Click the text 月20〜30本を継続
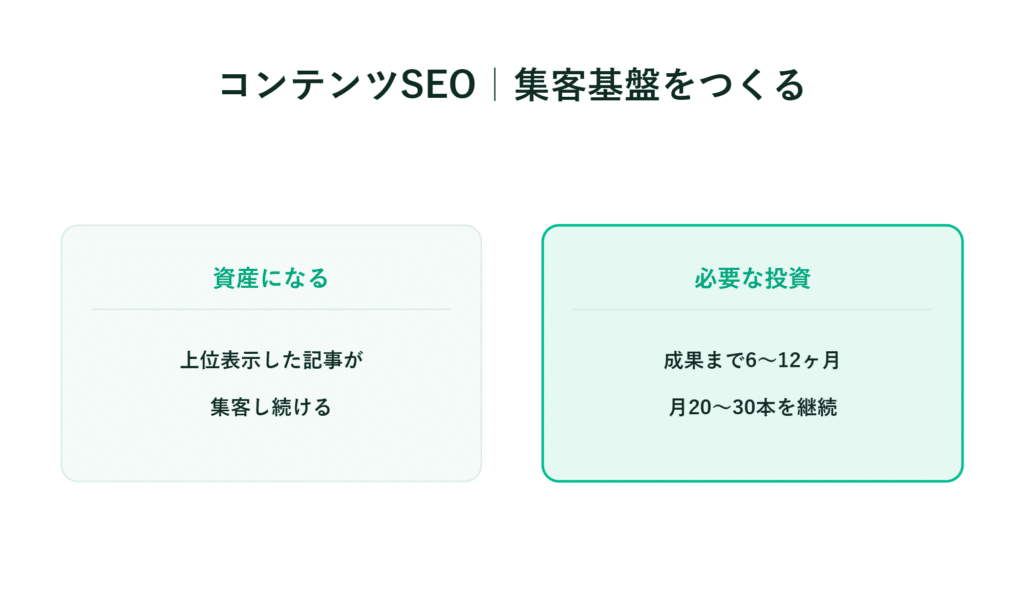1024x594 pixels. [x=752, y=407]
